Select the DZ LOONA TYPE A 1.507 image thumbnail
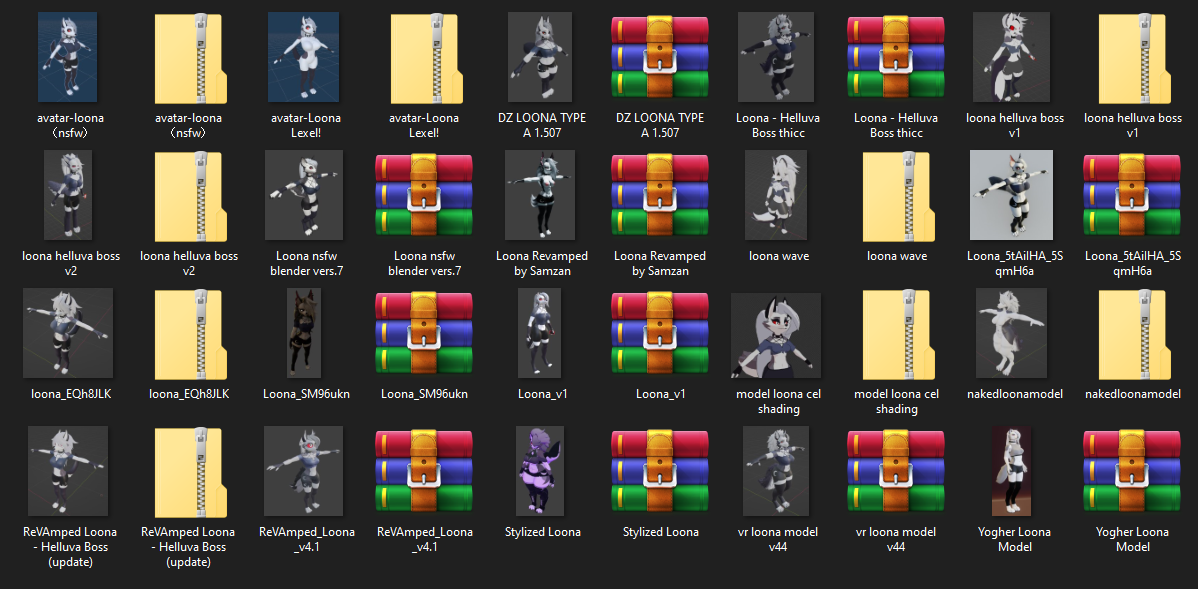Screen dimensions: 1198x589 coord(540,57)
